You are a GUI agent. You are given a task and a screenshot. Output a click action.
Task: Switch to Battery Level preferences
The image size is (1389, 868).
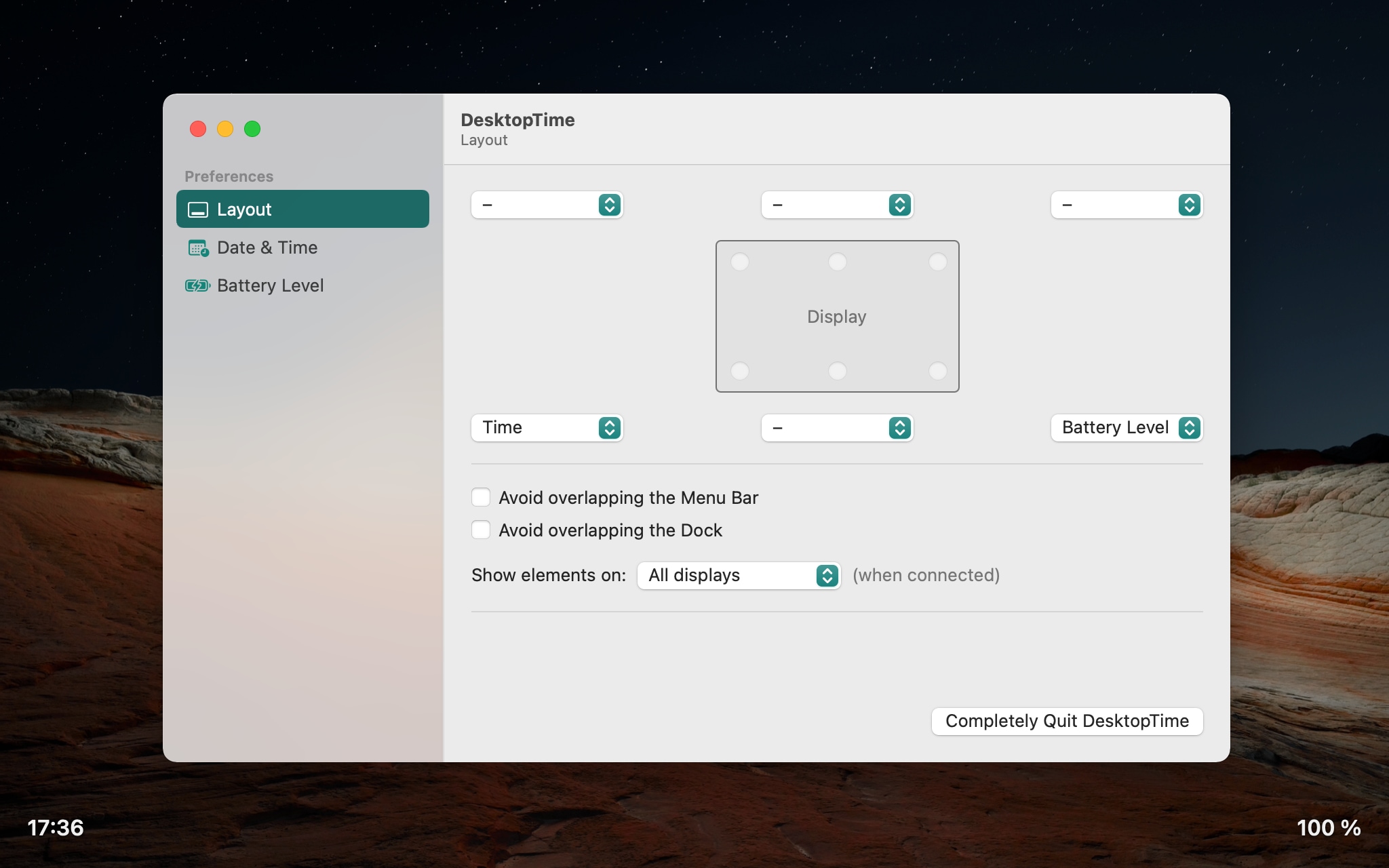pyautogui.click(x=270, y=286)
